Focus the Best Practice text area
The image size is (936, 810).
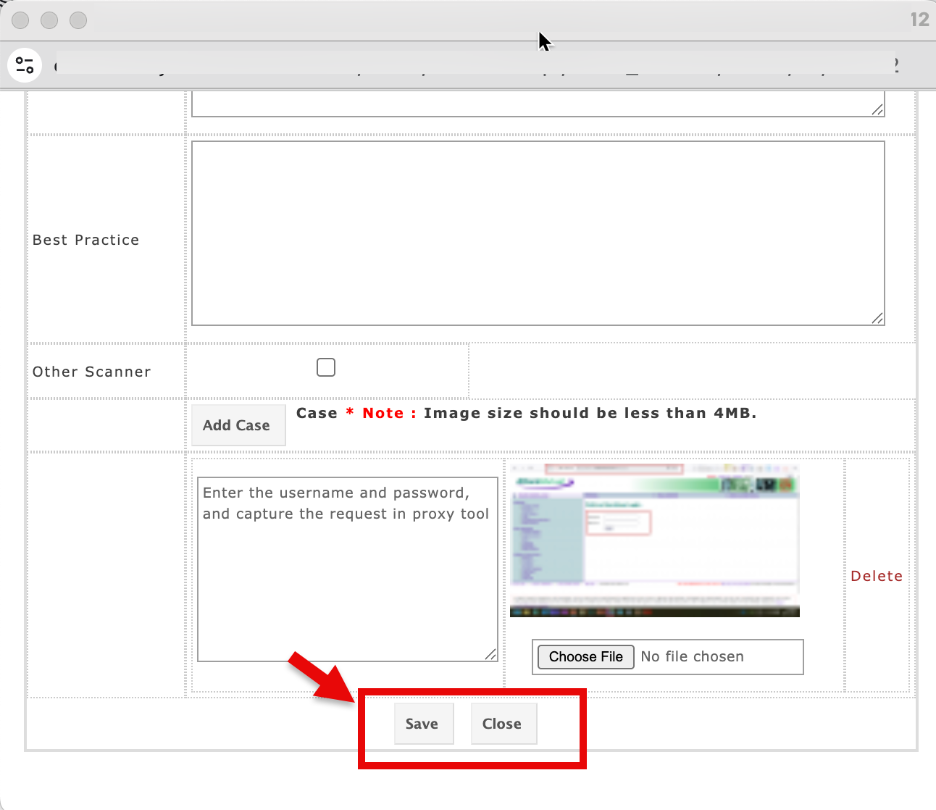click(538, 233)
